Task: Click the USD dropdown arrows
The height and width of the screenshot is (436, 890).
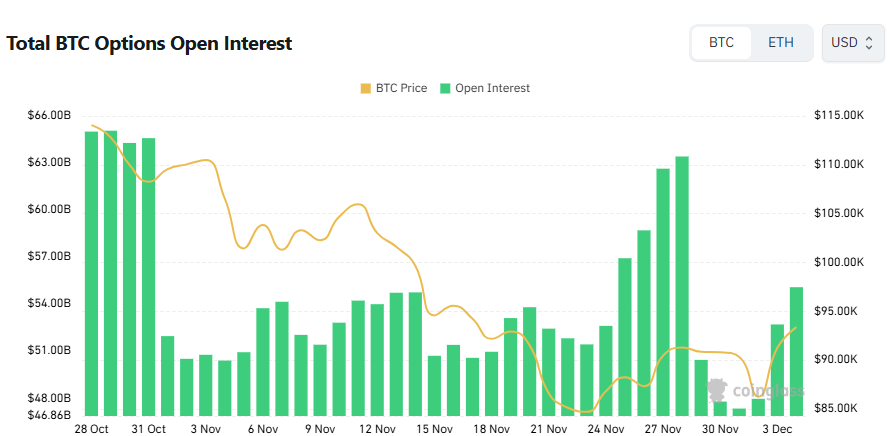Action: [x=869, y=43]
